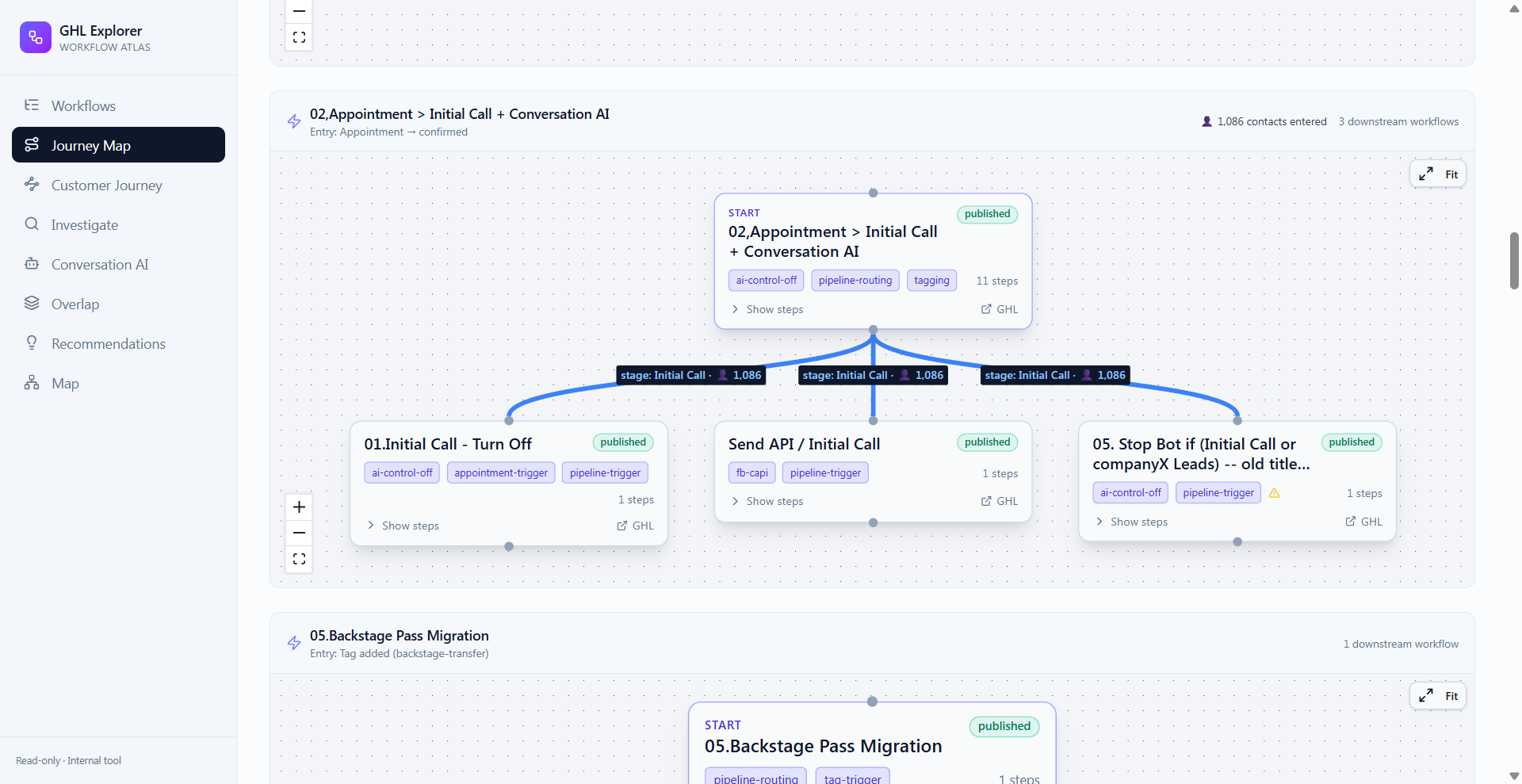Open GHL link on 01.Initial Call - Turn Off
1522x784 pixels.
(635, 526)
